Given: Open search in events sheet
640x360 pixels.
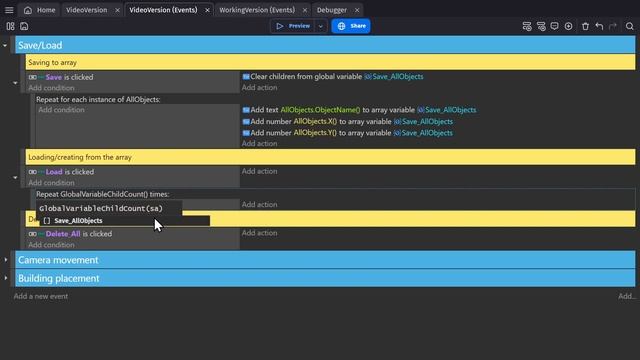Looking at the screenshot, I should [629, 26].
